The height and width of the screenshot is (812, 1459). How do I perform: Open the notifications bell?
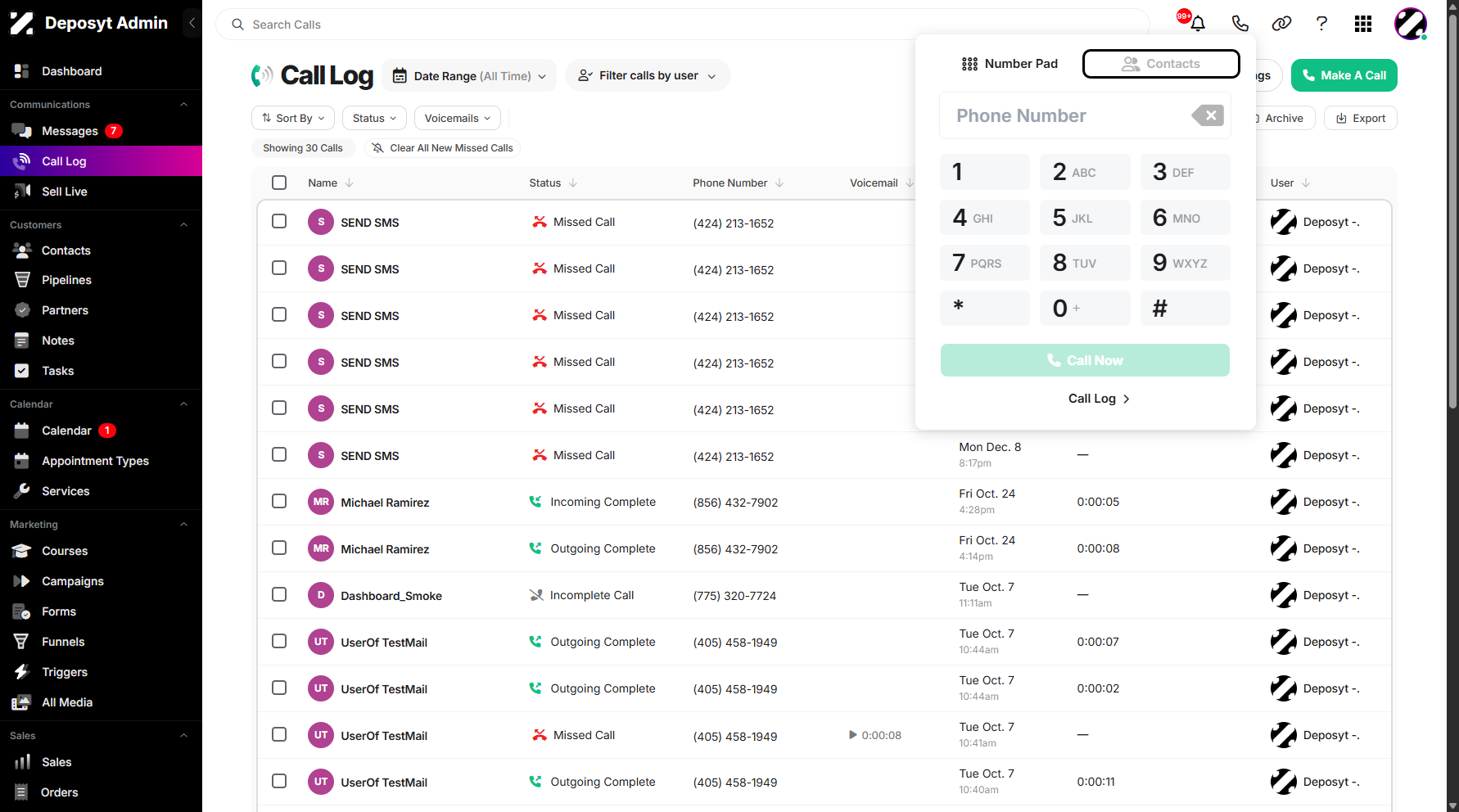pos(1197,24)
